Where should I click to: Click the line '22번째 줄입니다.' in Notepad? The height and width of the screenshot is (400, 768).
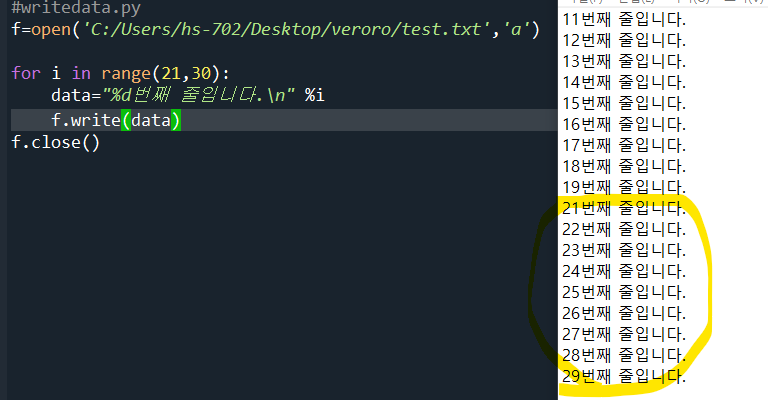pyautogui.click(x=624, y=230)
